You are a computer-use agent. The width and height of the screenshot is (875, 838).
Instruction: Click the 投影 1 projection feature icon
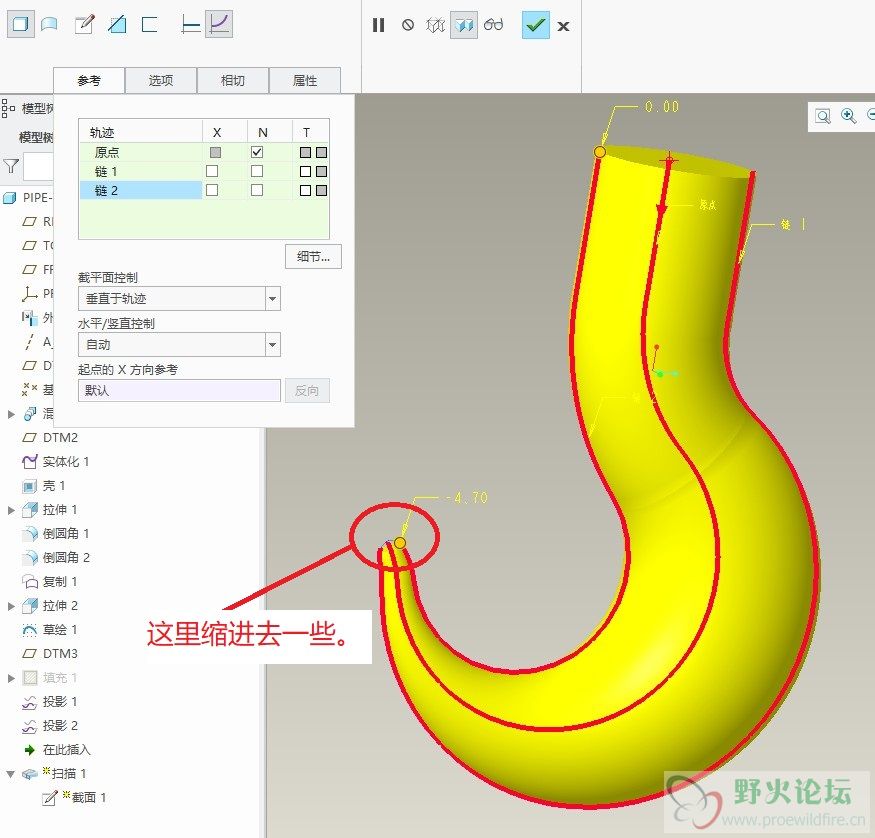[x=29, y=702]
